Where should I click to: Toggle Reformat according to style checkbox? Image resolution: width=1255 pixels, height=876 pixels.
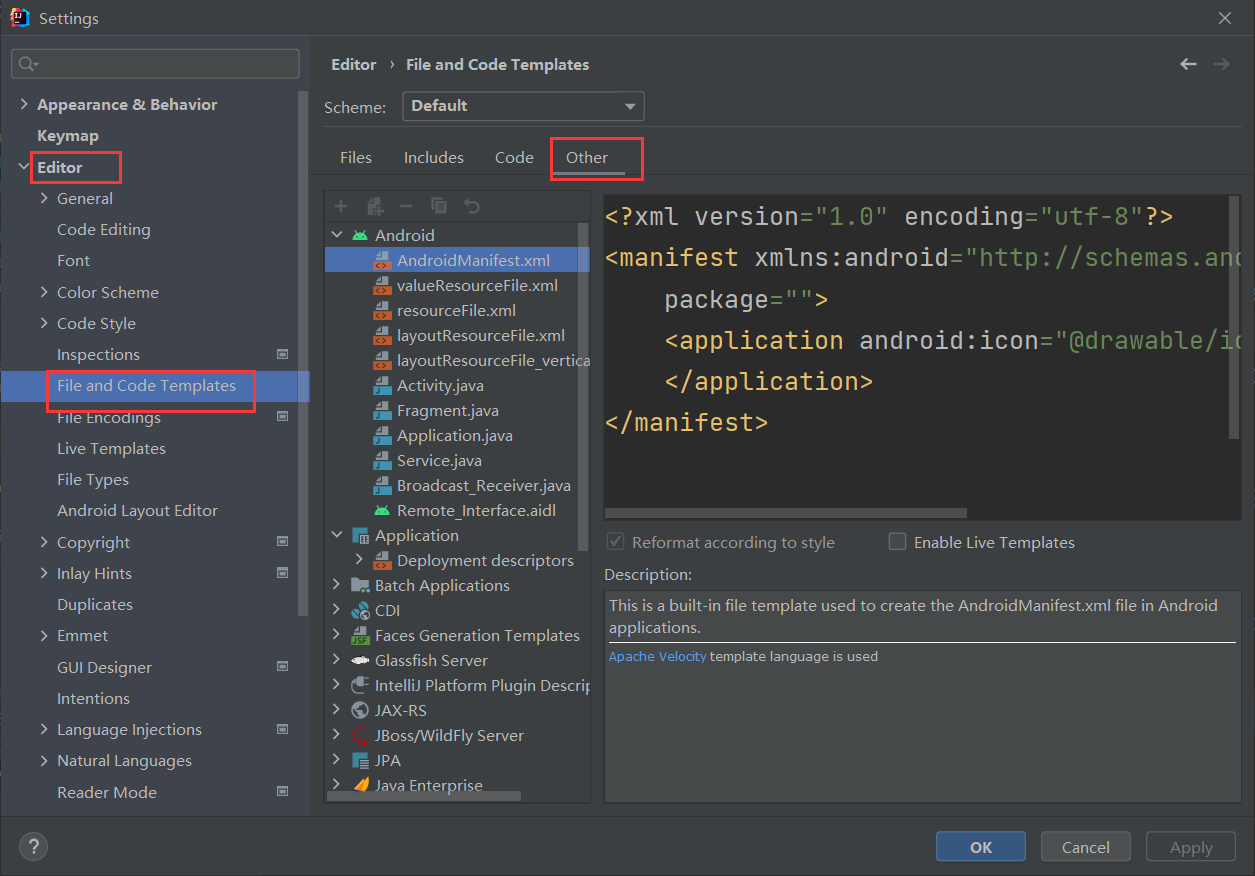(x=616, y=542)
